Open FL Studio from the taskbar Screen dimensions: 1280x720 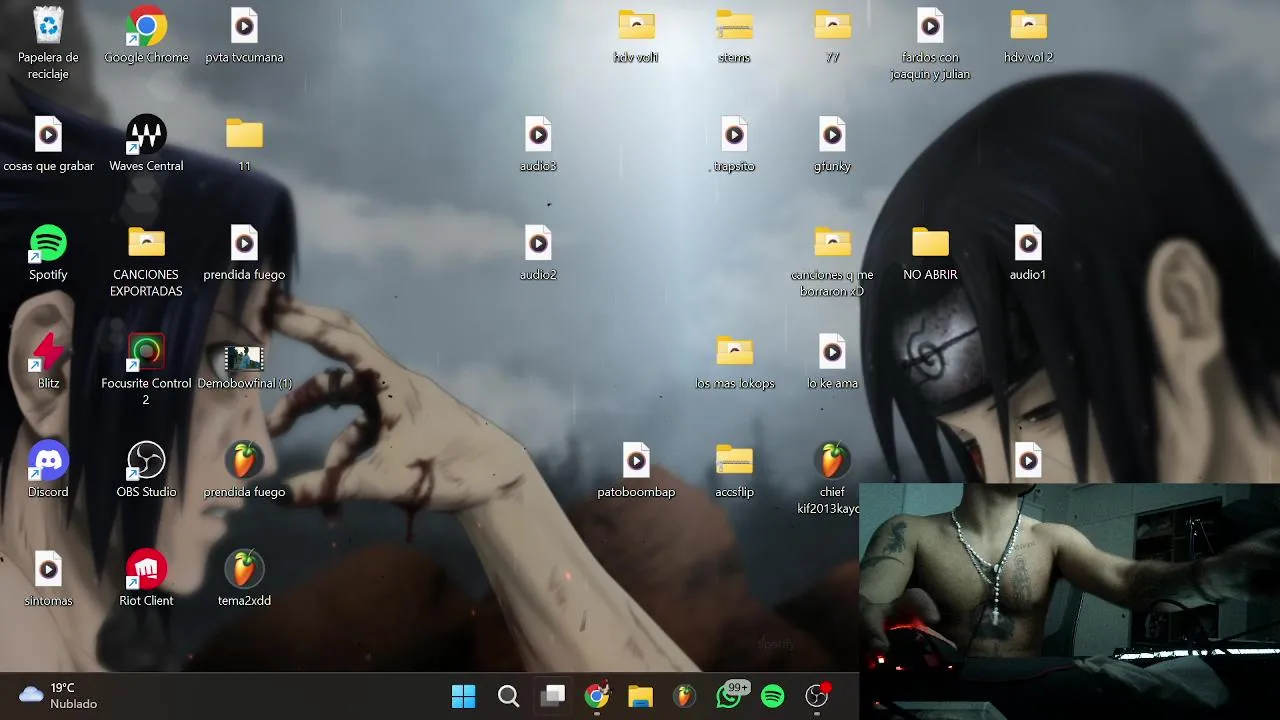(684, 696)
